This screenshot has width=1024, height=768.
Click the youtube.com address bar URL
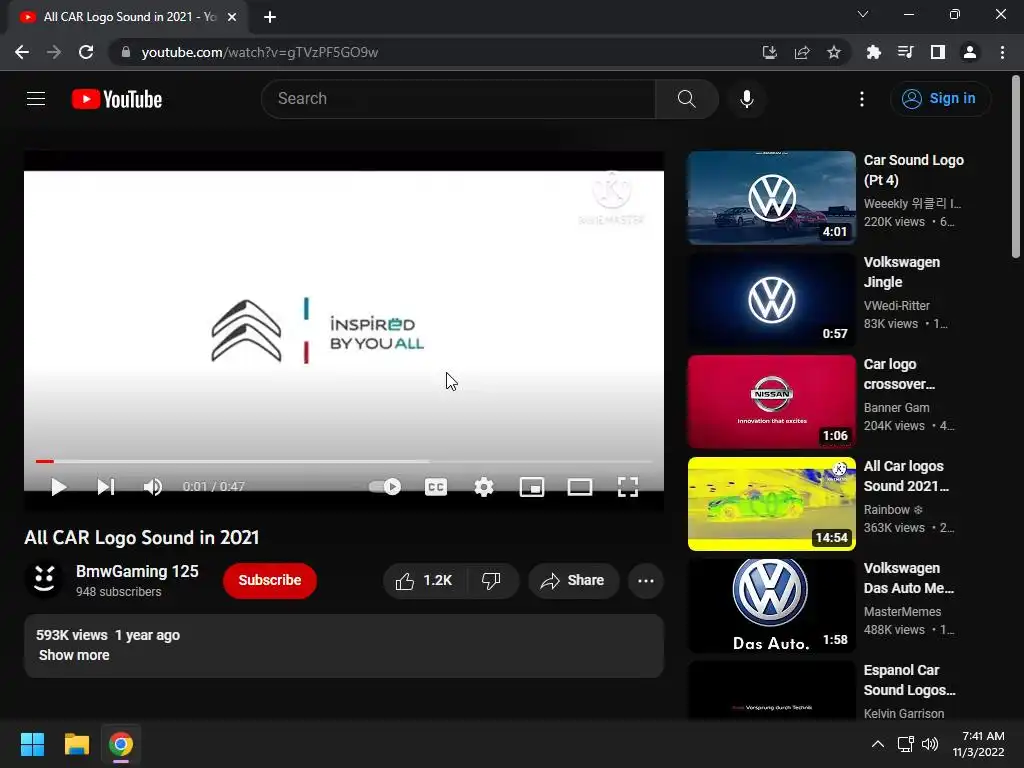(x=259, y=52)
